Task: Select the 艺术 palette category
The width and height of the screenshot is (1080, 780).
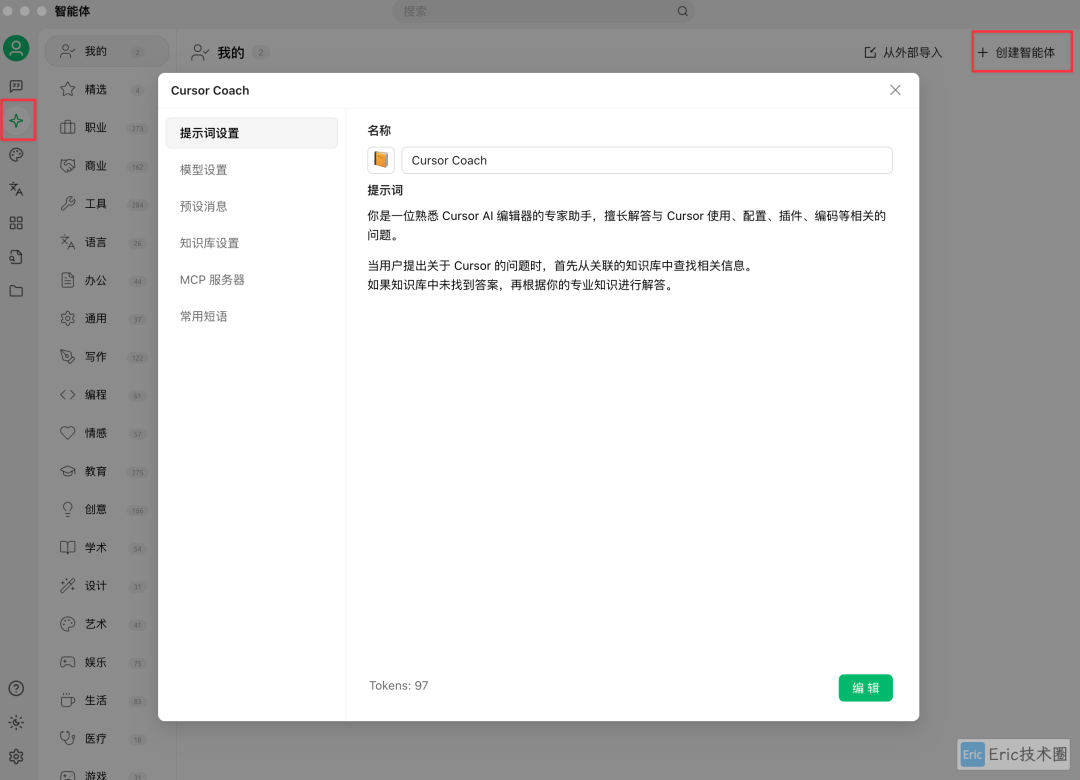Action: coord(107,624)
